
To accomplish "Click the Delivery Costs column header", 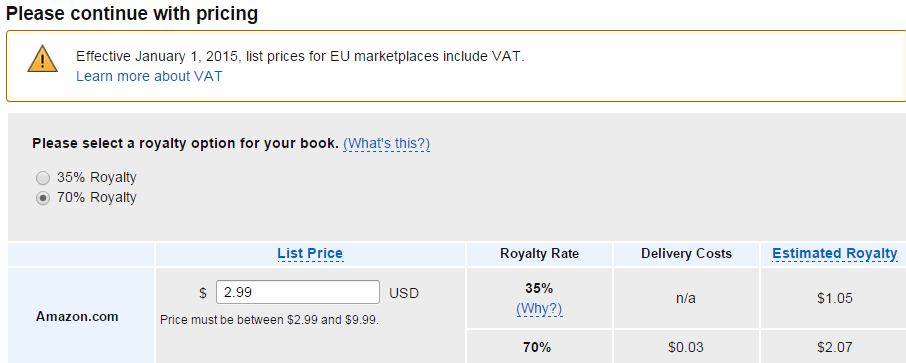I will click(686, 254).
